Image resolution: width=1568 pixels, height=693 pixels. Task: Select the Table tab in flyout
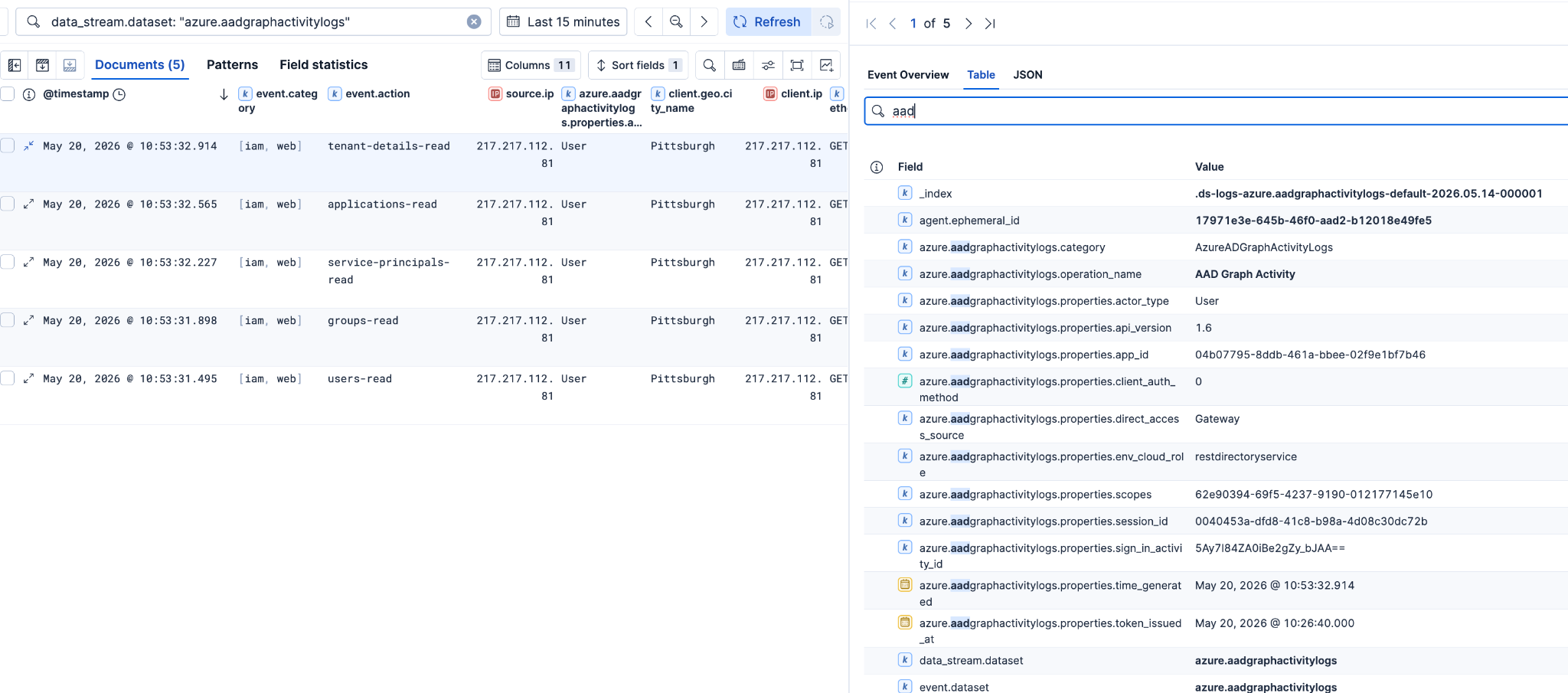click(x=981, y=75)
